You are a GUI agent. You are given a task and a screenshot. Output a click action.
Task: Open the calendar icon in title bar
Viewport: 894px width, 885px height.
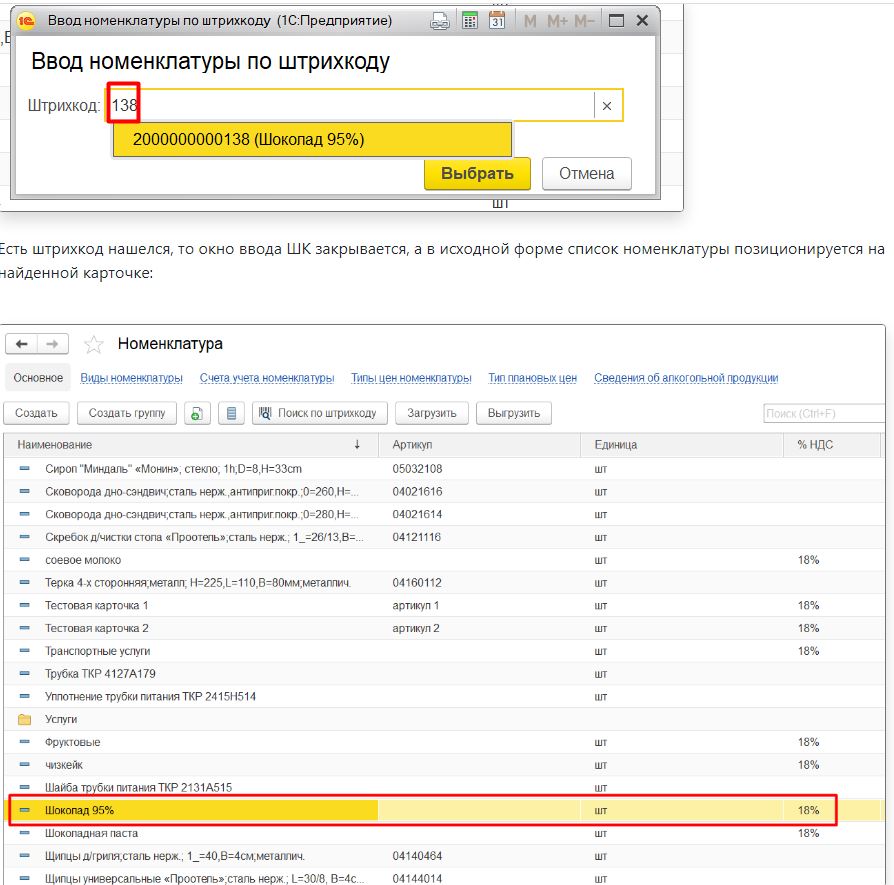click(x=497, y=21)
